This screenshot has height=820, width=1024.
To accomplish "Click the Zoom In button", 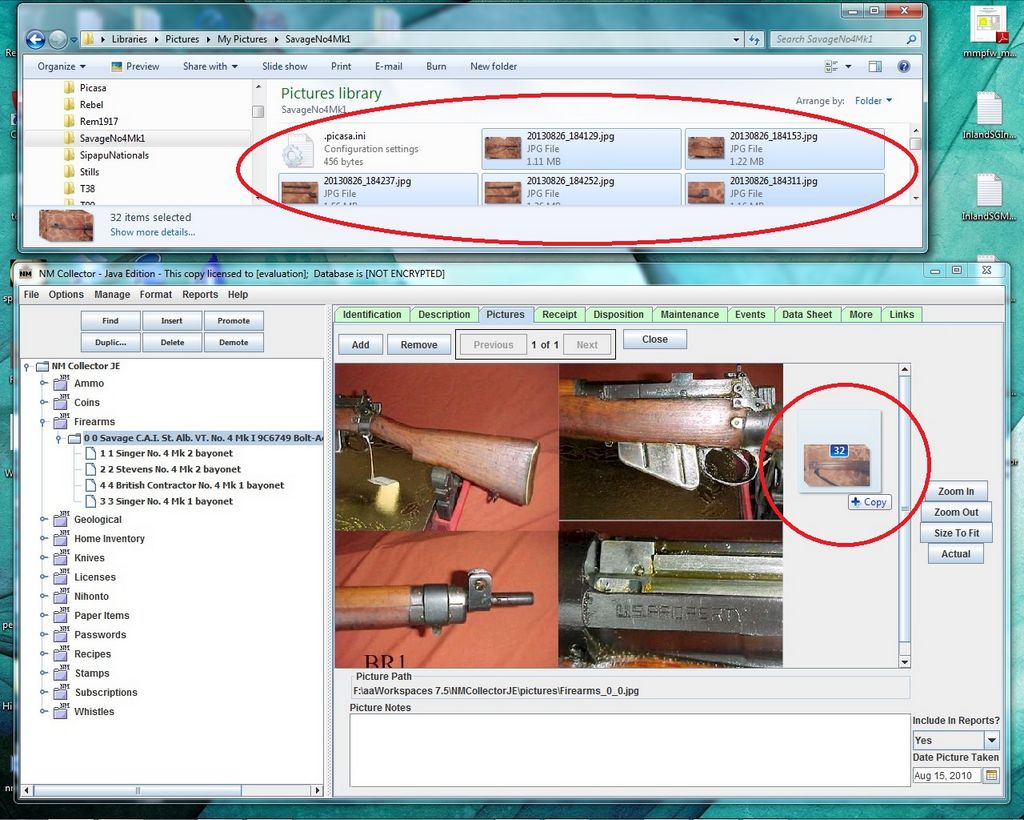I will 955,491.
